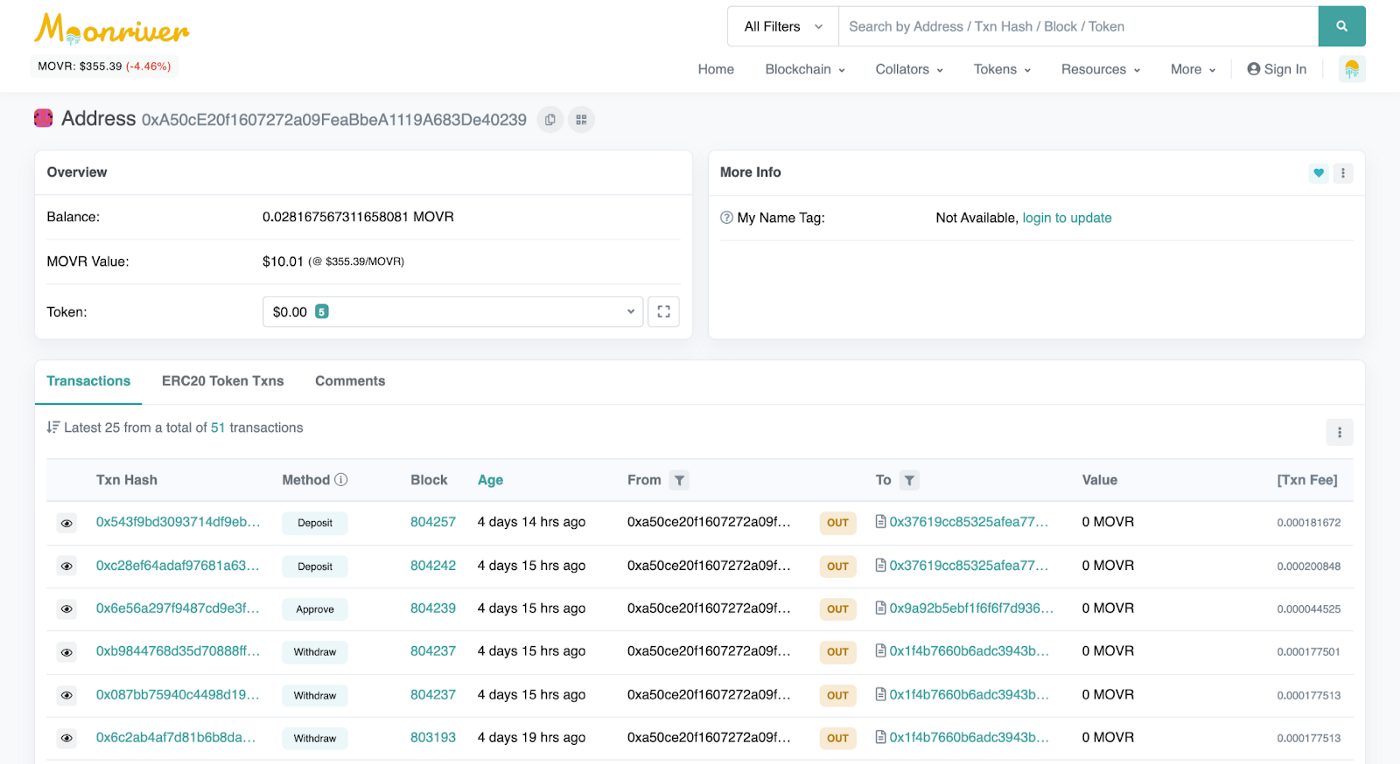Screen dimensions: 1400x764
Task: Open block 804239
Action: [x=433, y=608]
